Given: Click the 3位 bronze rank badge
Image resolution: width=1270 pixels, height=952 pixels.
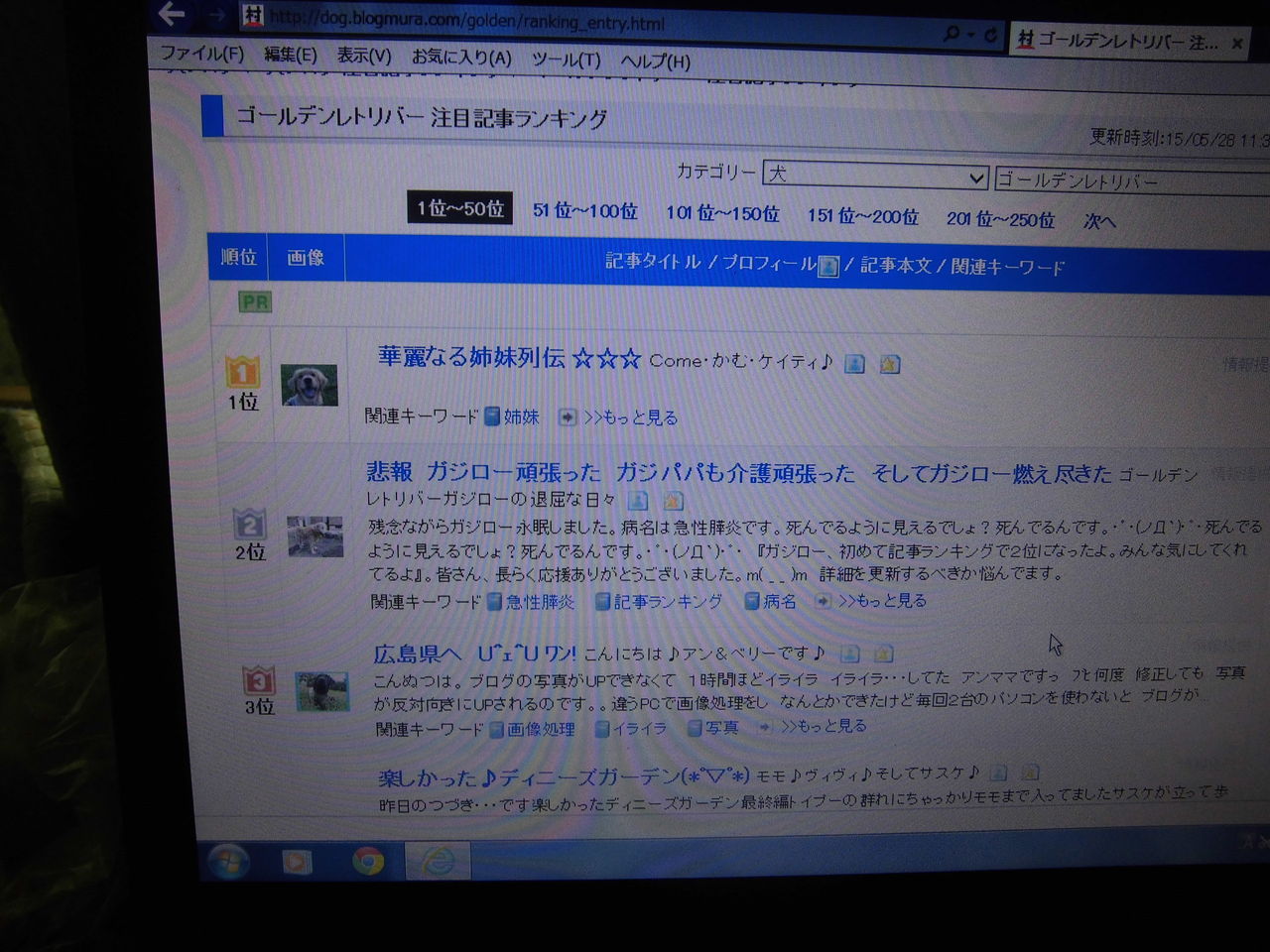Looking at the screenshot, I should tap(259, 680).
